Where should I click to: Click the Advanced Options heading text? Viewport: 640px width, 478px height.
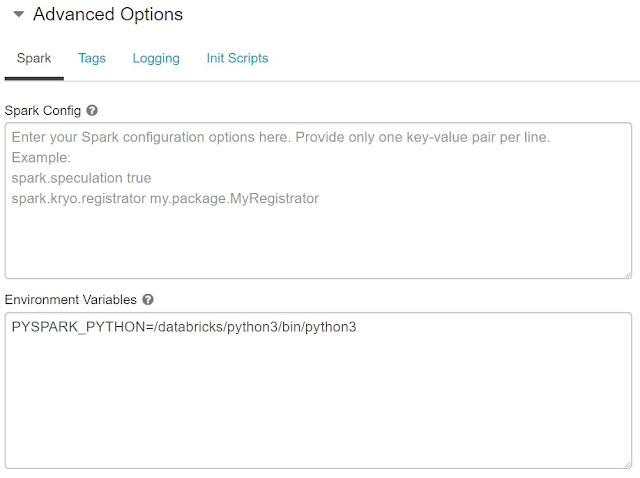(108, 15)
